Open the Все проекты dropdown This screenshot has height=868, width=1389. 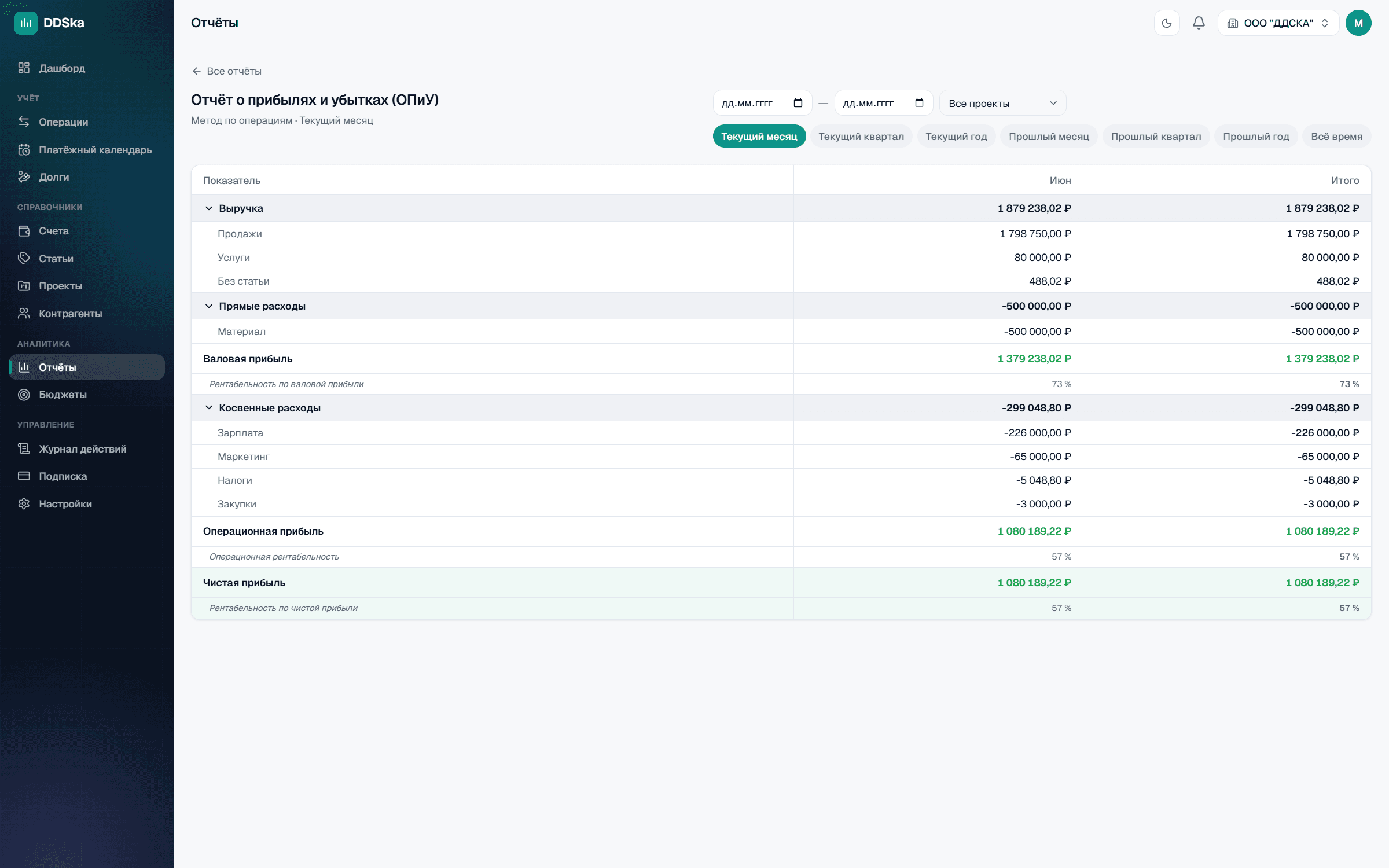1002,103
